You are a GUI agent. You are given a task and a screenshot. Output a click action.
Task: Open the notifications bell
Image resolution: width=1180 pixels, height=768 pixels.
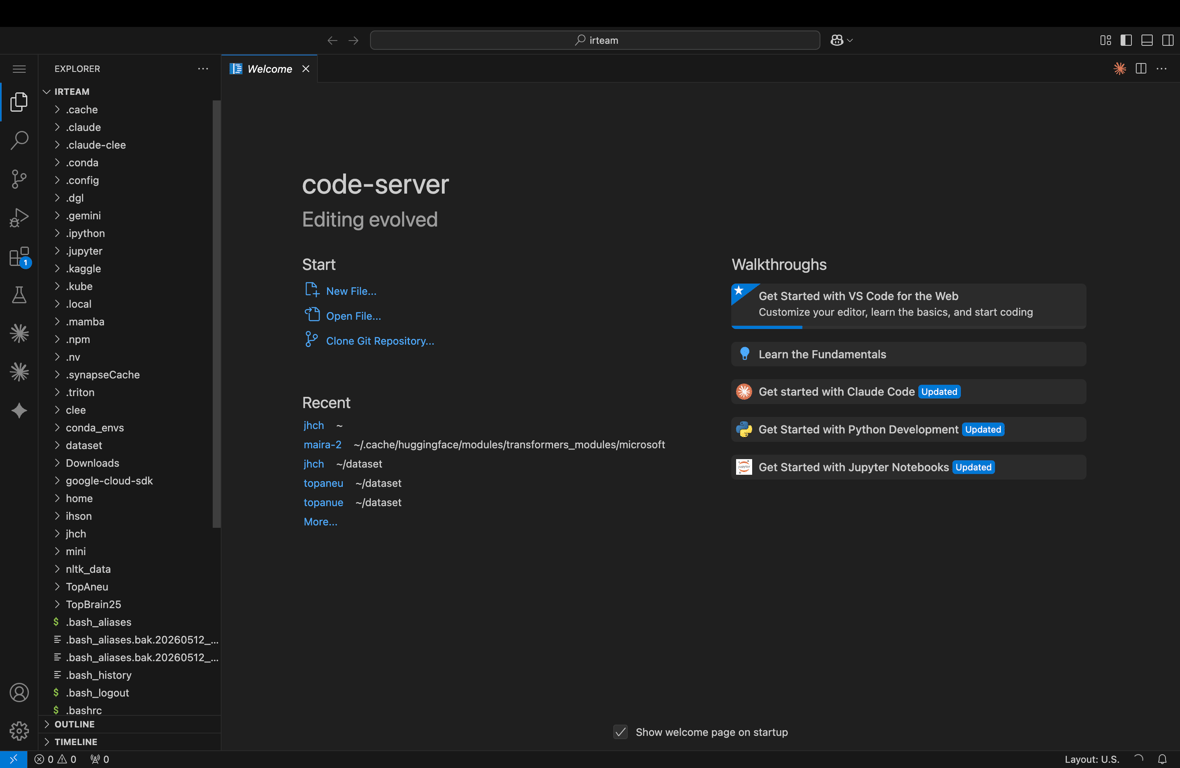pyautogui.click(x=1162, y=759)
